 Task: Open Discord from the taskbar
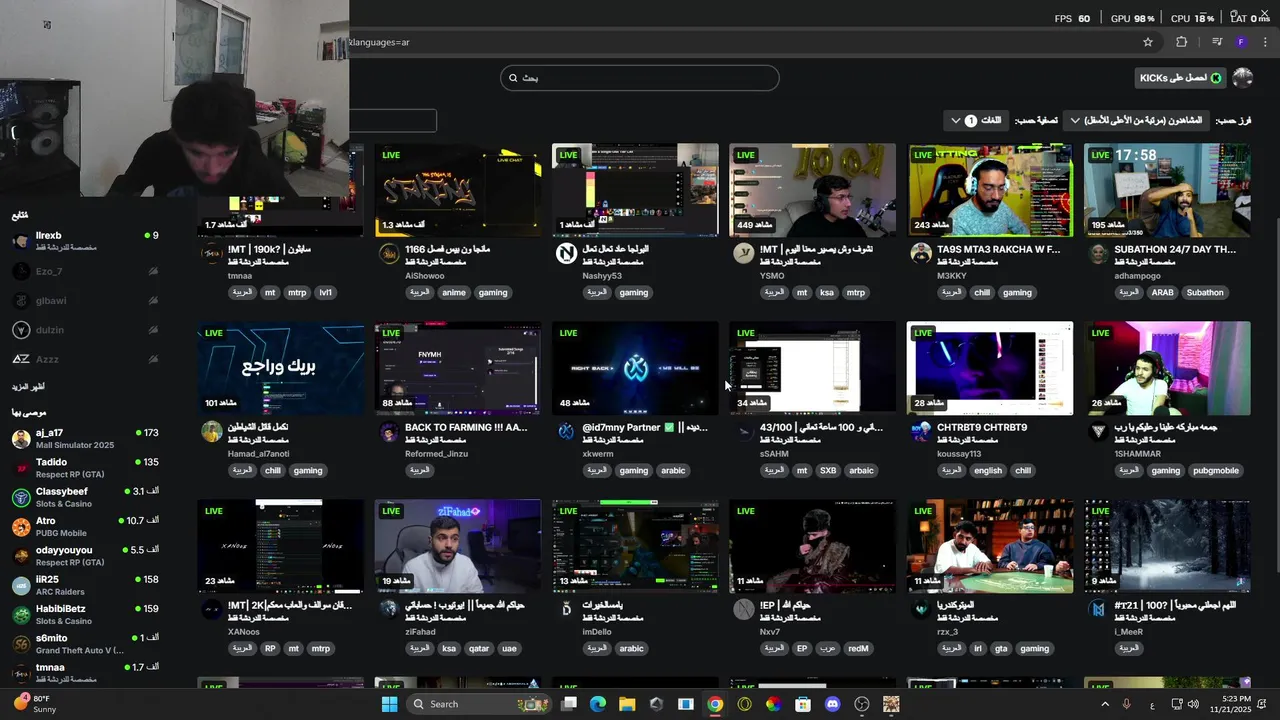(832, 704)
